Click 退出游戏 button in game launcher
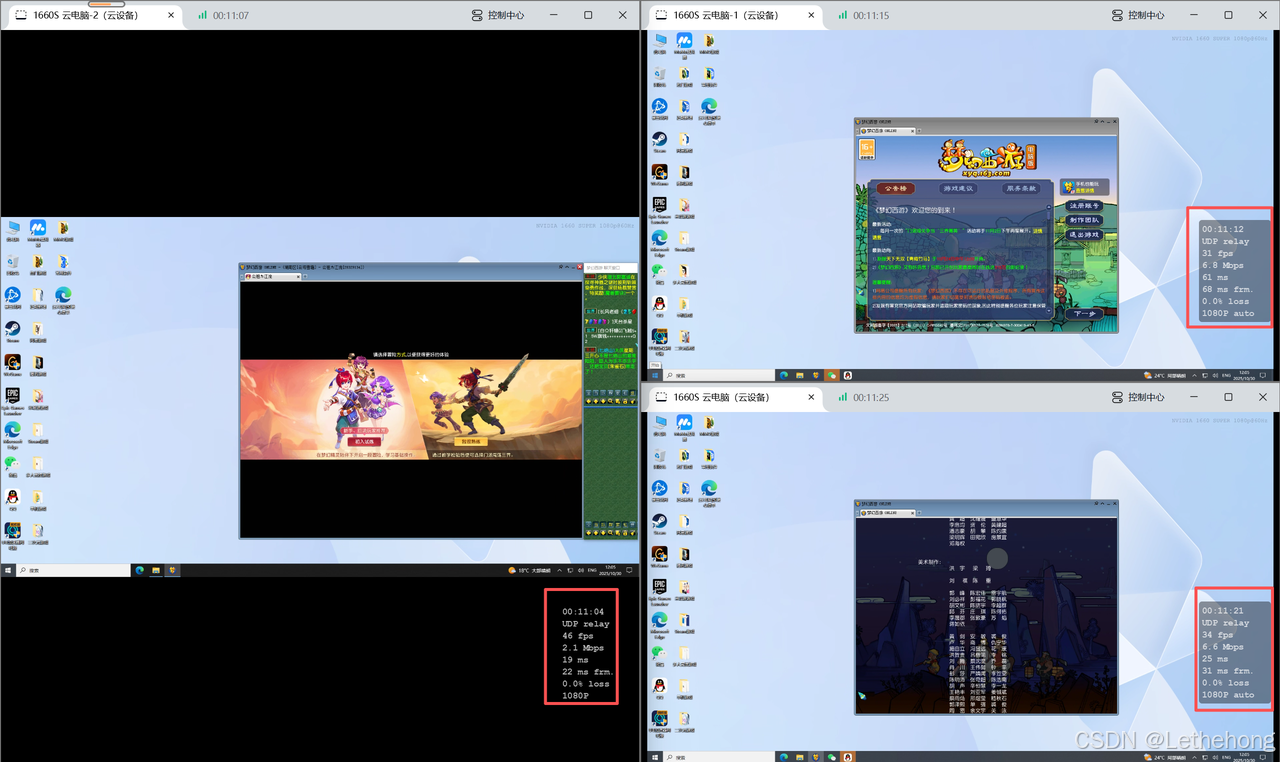This screenshot has height=762, width=1280. (x=1084, y=234)
